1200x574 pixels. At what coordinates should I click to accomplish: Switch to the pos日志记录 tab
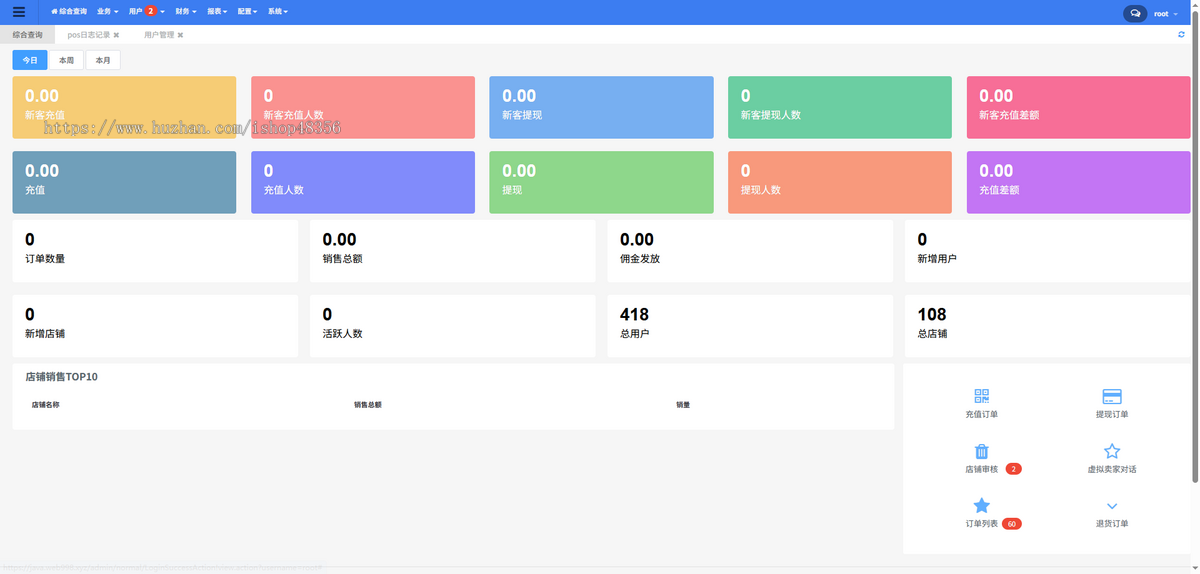click(89, 35)
